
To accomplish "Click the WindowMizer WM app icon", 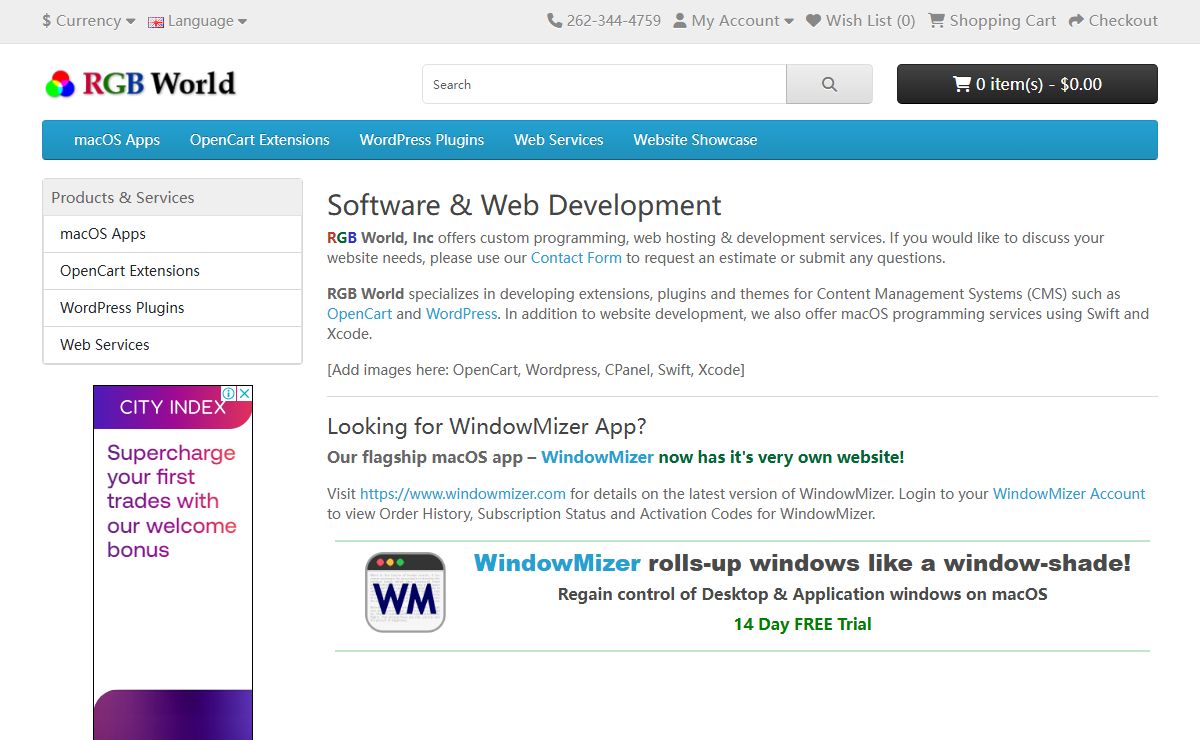I will (x=405, y=592).
